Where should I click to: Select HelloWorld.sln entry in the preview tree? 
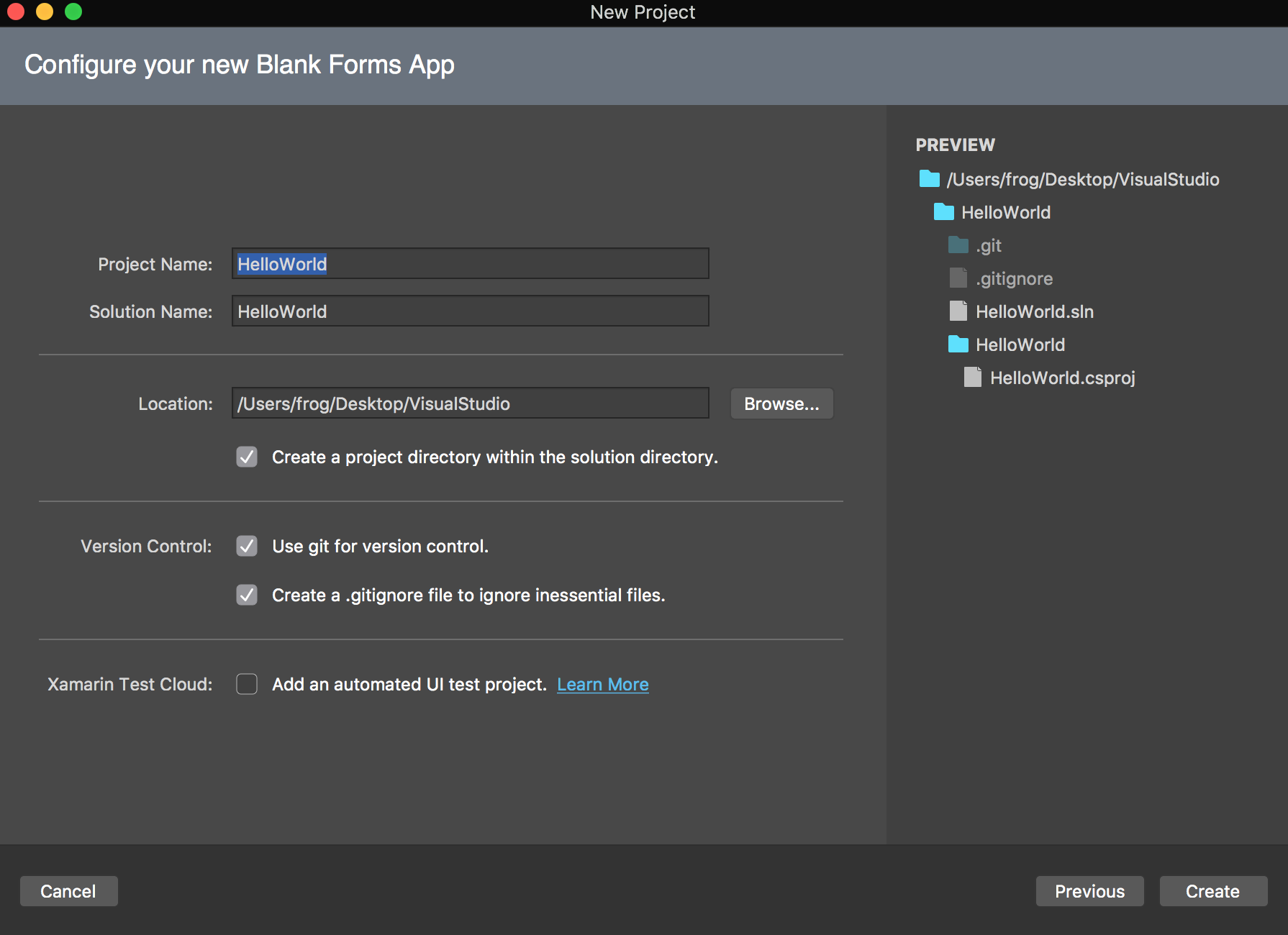coord(1035,311)
